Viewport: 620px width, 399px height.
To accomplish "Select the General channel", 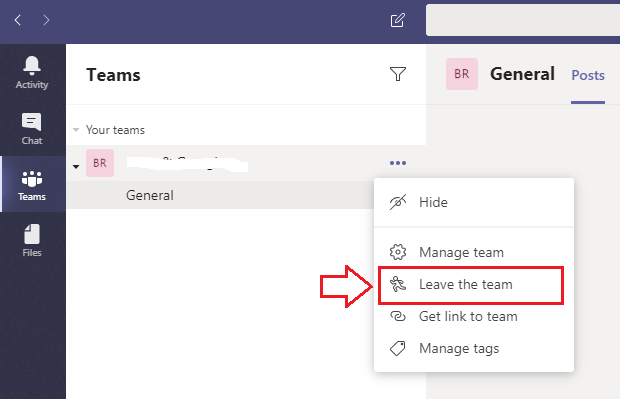I will tap(220, 195).
